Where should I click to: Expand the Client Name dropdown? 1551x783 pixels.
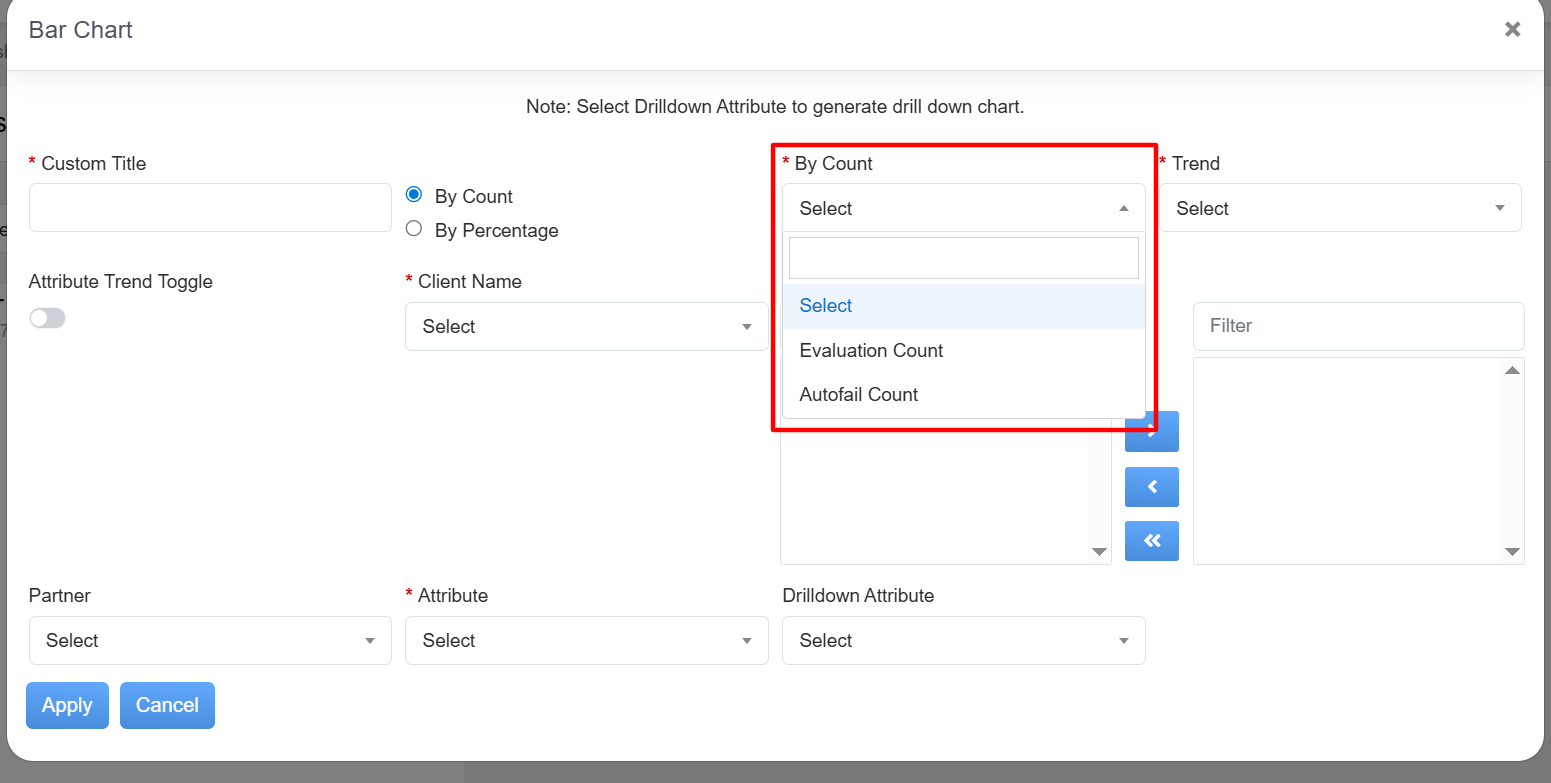point(586,327)
